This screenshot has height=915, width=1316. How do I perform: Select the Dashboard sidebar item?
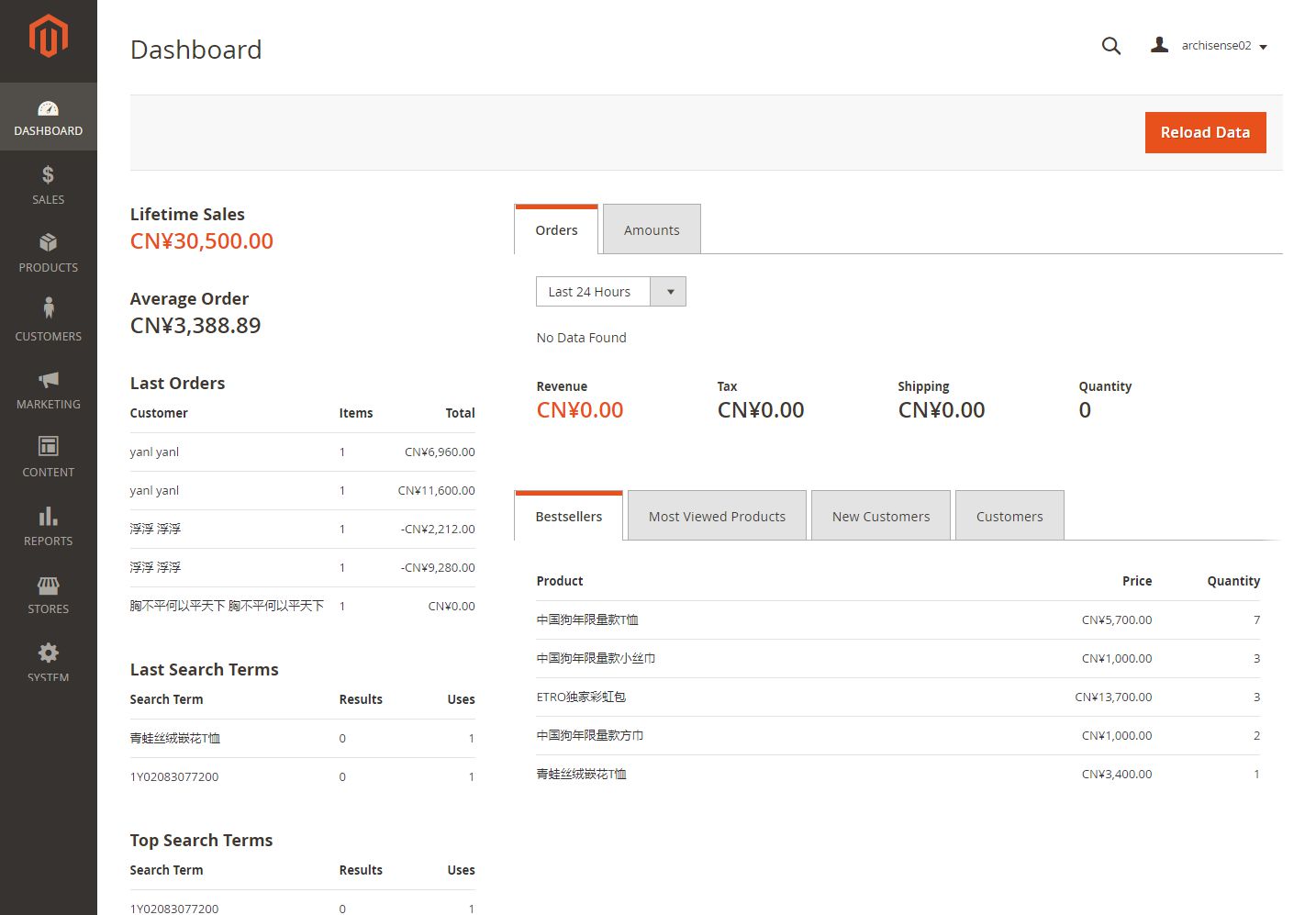click(49, 117)
